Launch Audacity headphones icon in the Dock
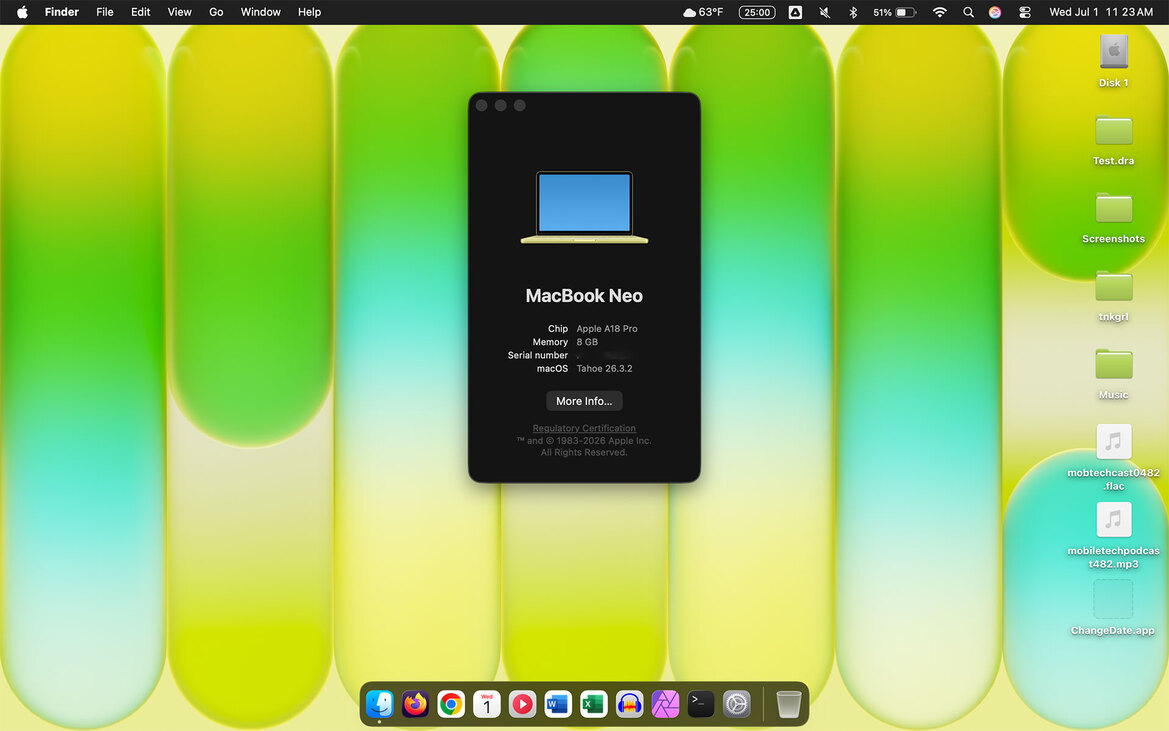The image size is (1169, 731). pyautogui.click(x=629, y=703)
